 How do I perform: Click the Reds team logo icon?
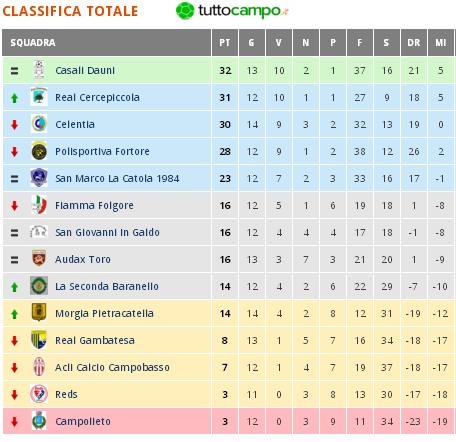point(39,394)
